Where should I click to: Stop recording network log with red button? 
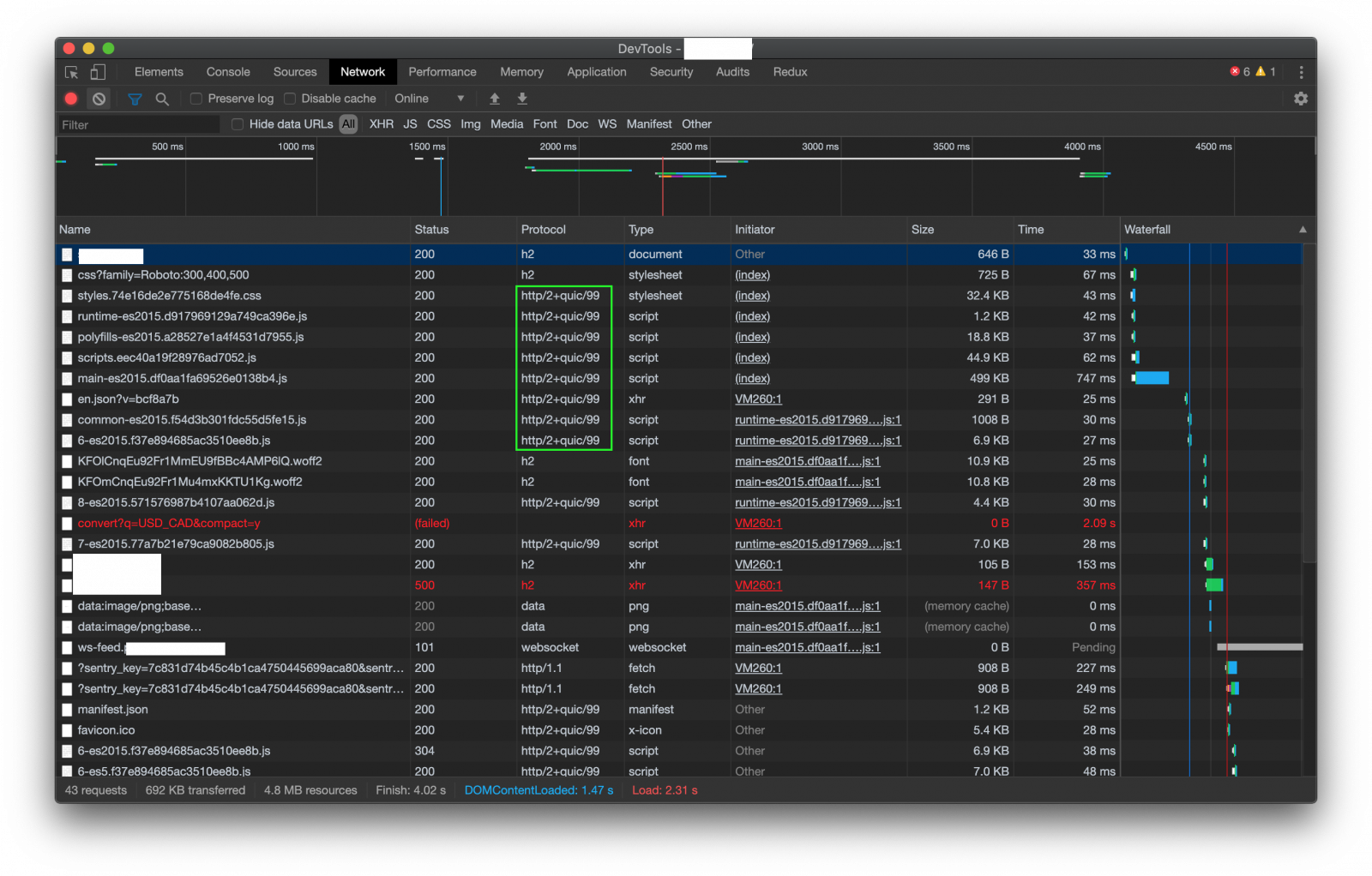point(71,99)
